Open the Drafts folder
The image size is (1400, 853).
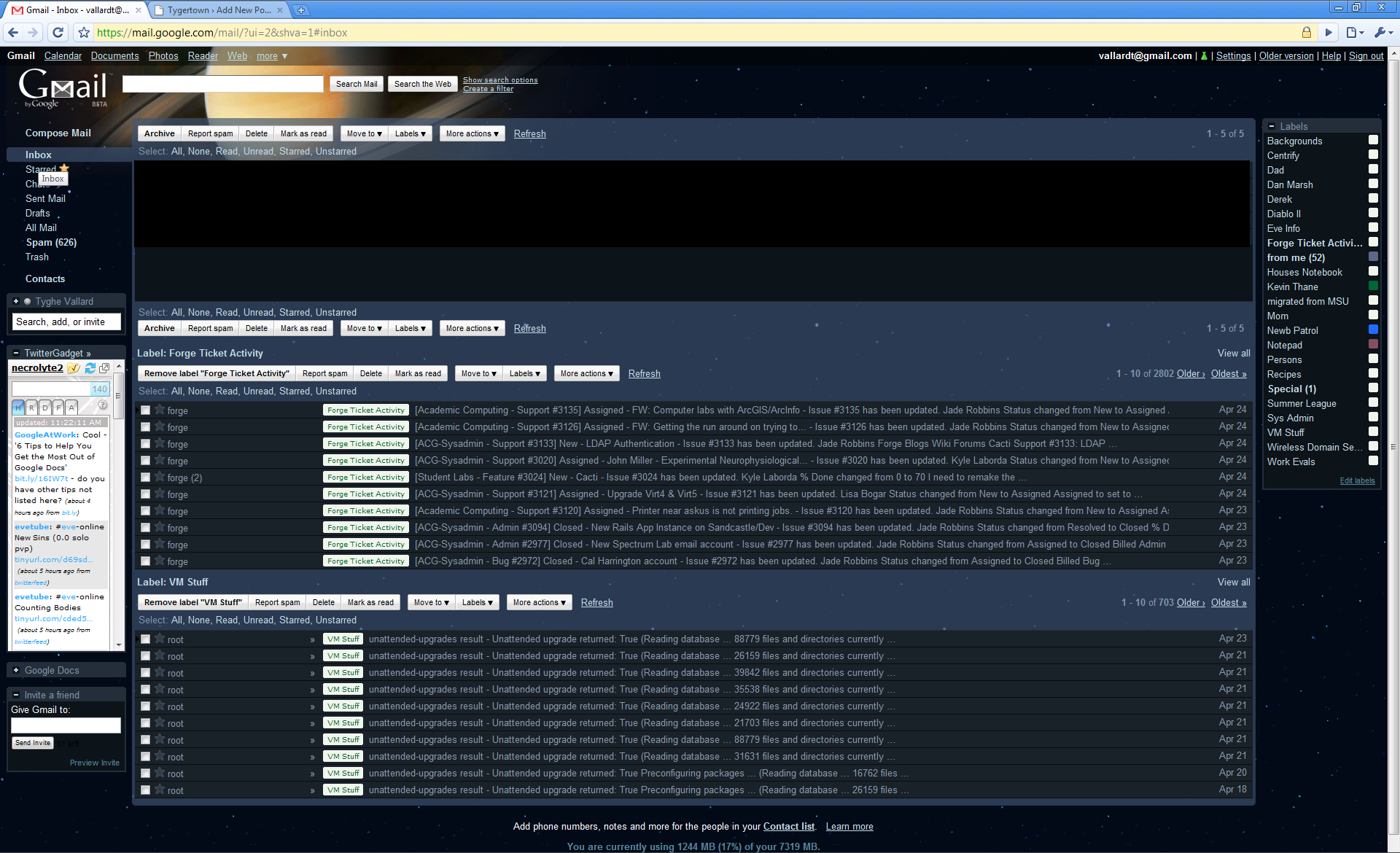coord(37,213)
